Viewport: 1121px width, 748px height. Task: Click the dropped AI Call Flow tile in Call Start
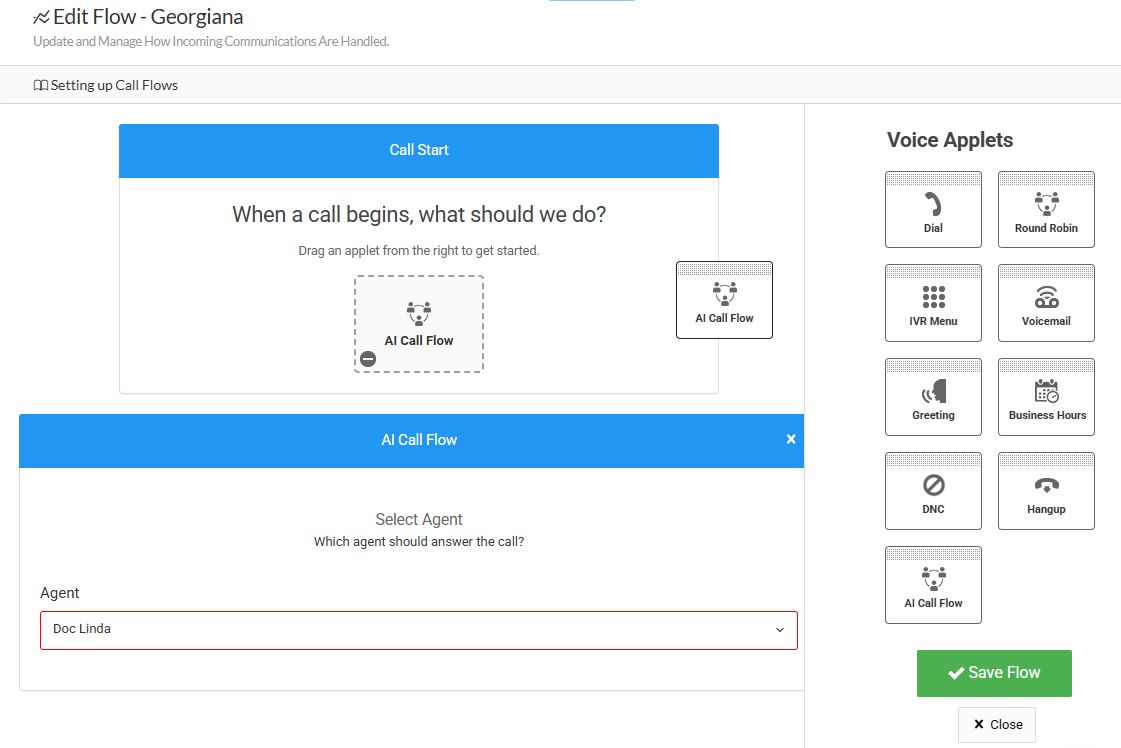419,322
